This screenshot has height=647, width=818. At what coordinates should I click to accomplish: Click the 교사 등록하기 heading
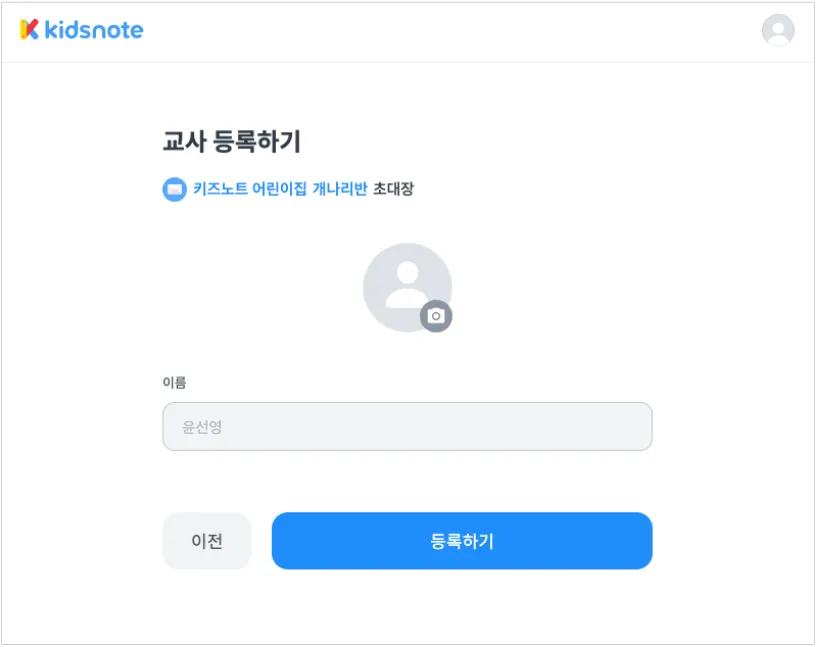point(231,142)
